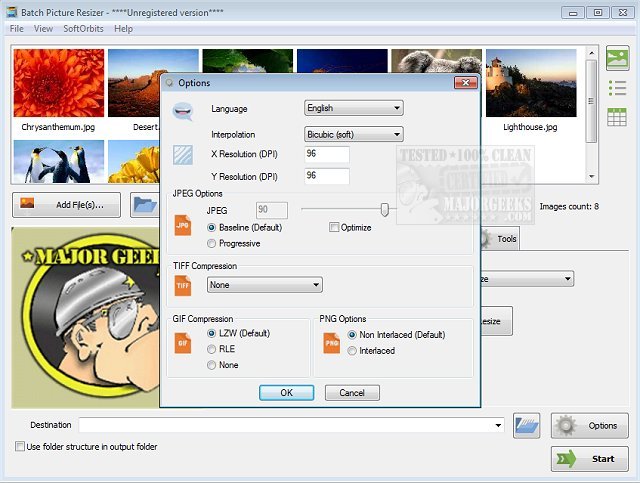Click the Options button in main window
The width and height of the screenshot is (640, 483).
point(589,425)
